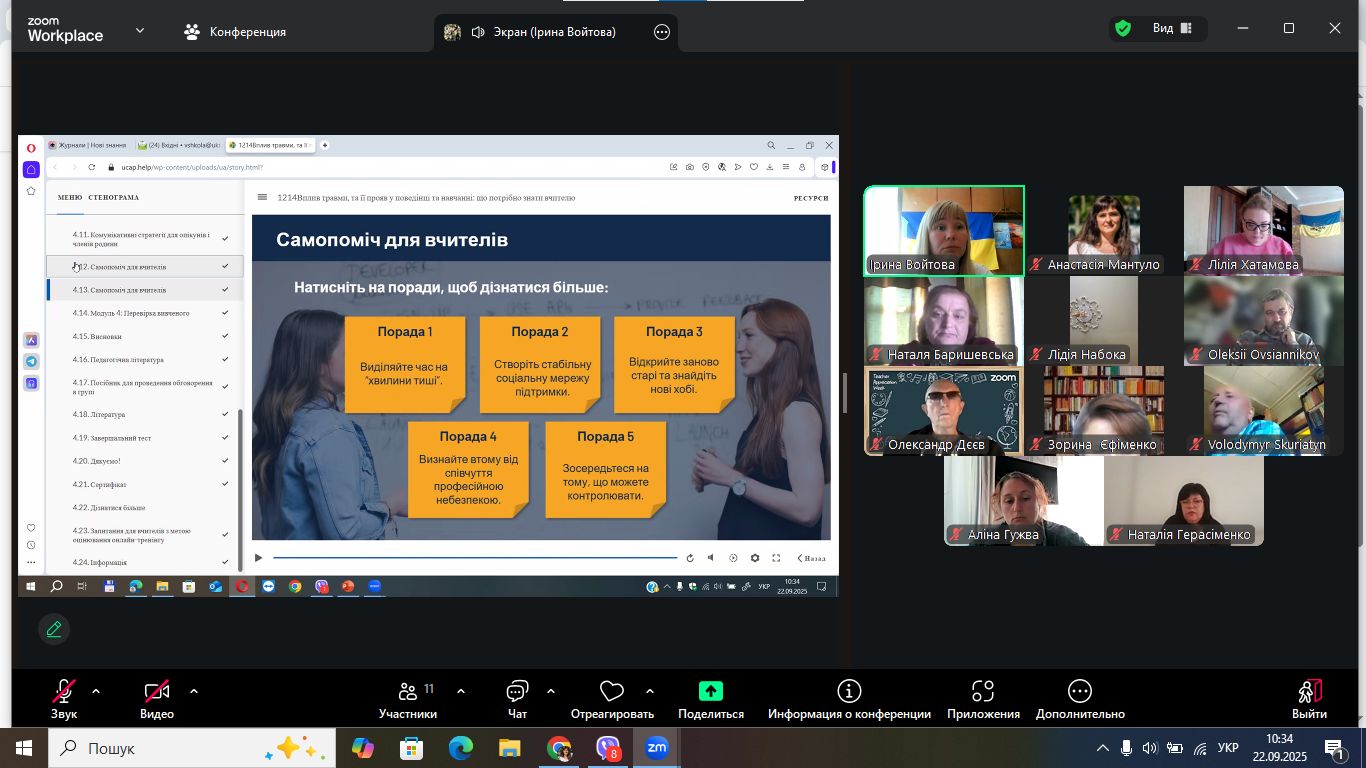This screenshot has height=768, width=1366.
Task: Open the Вид layout menu
Action: coord(1171,29)
